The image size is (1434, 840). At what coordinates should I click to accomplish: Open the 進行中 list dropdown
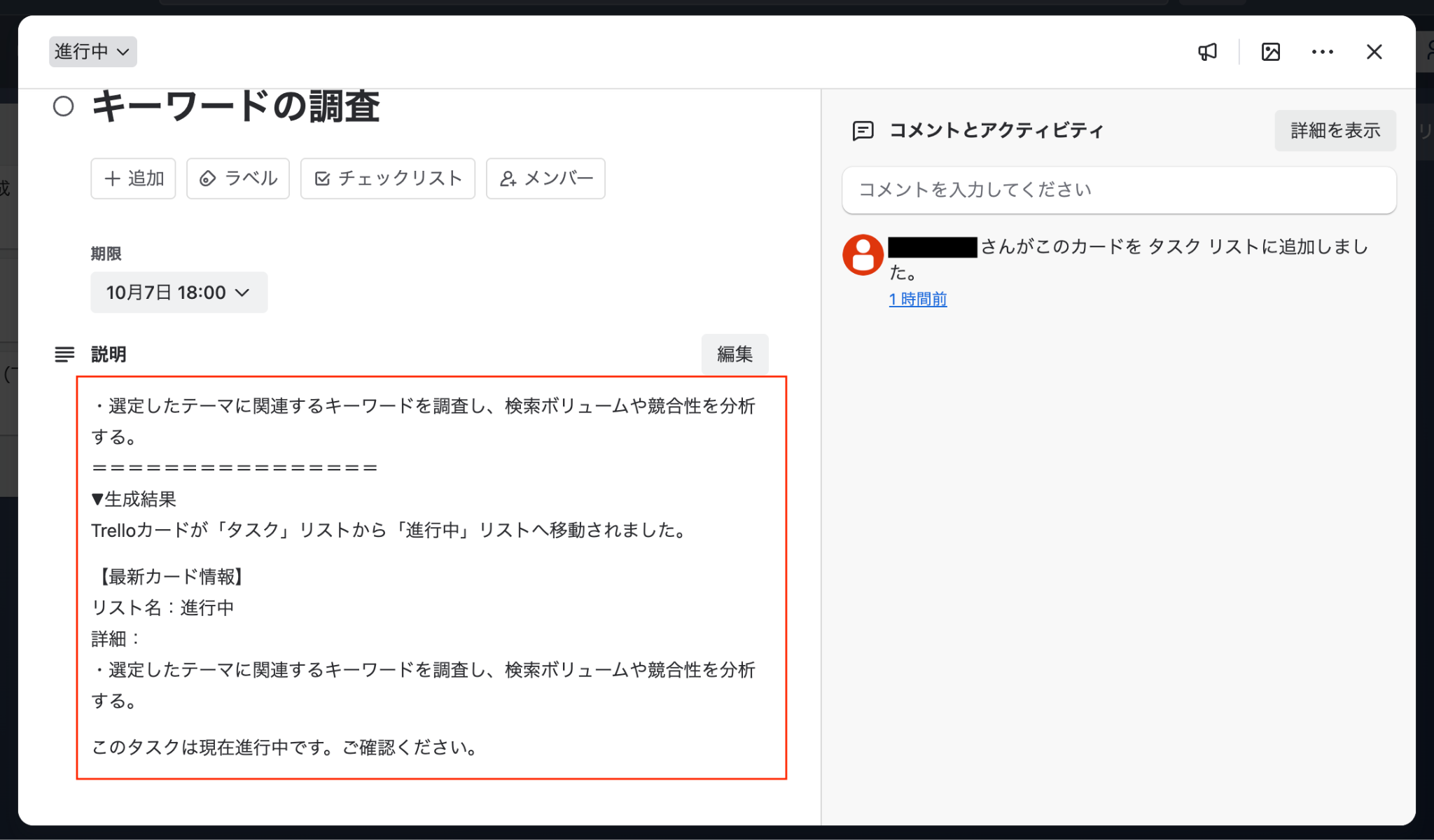point(92,52)
